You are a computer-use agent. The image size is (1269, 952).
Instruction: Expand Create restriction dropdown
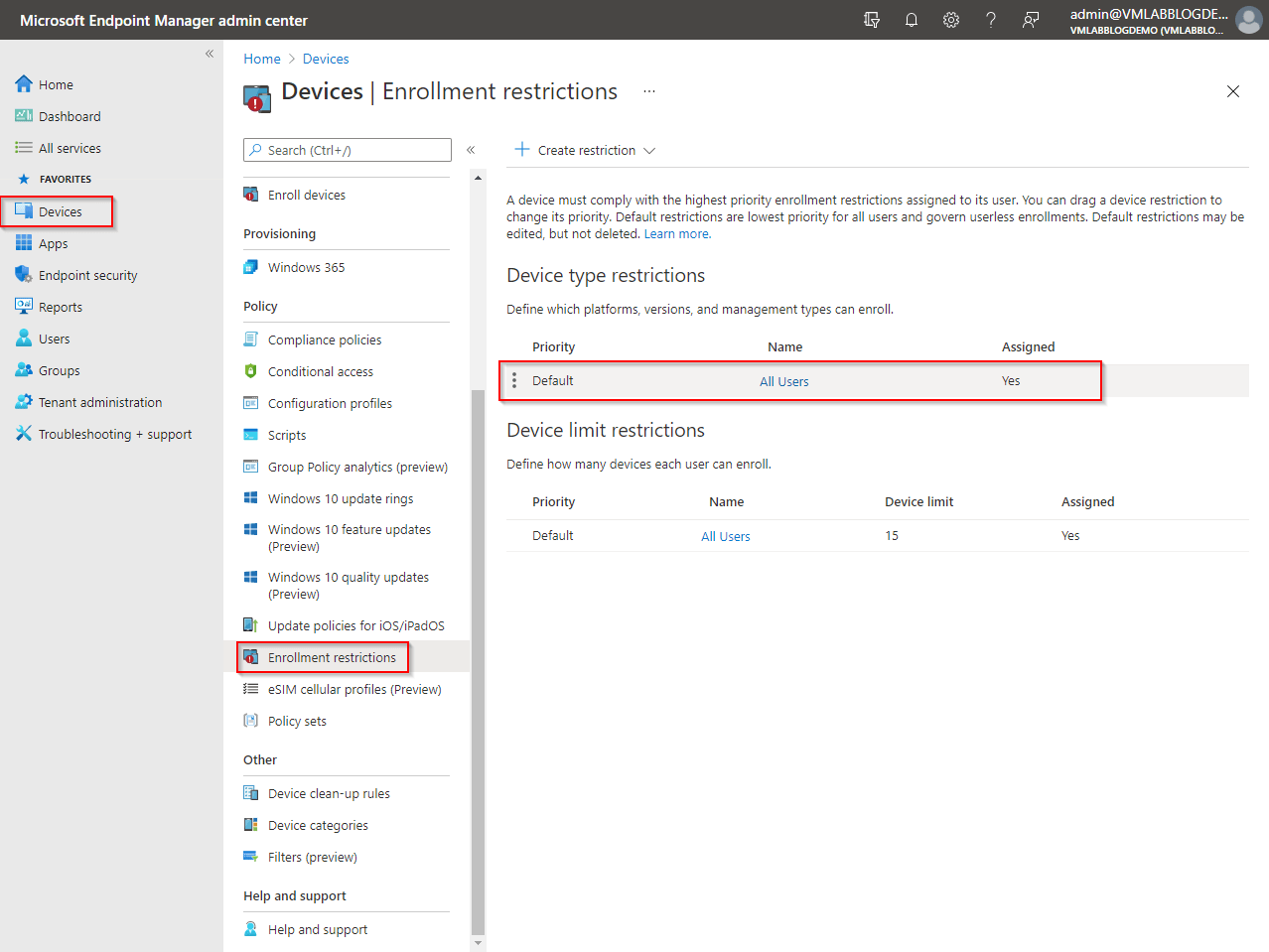point(649,151)
